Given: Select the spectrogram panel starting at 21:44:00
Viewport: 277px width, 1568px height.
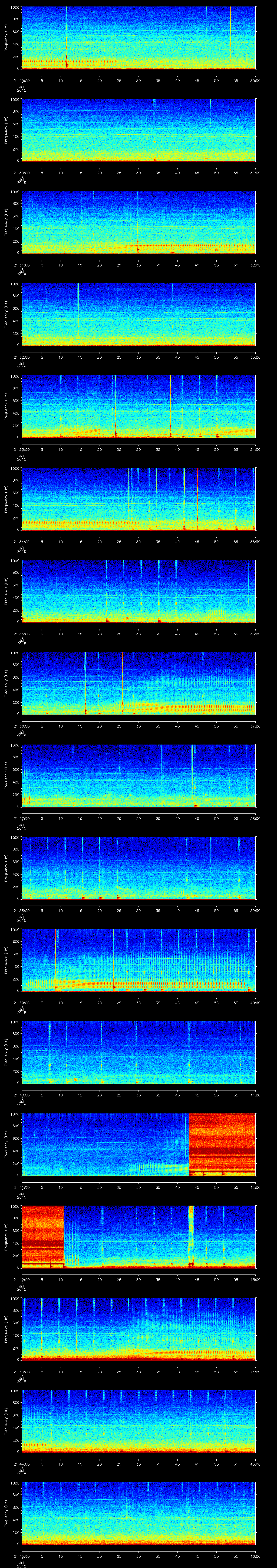Looking at the screenshot, I should (x=139, y=1421).
